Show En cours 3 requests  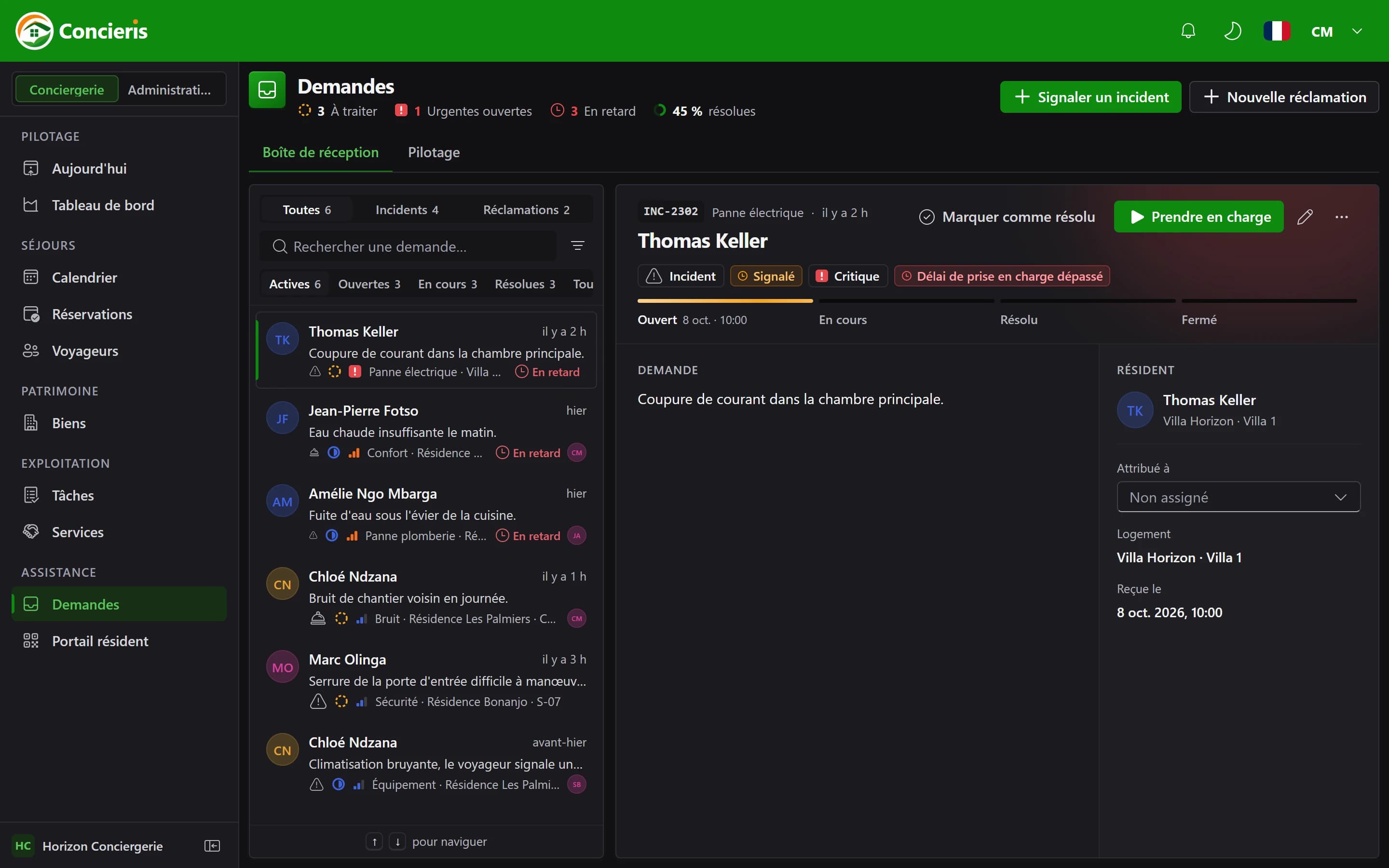coord(447,284)
